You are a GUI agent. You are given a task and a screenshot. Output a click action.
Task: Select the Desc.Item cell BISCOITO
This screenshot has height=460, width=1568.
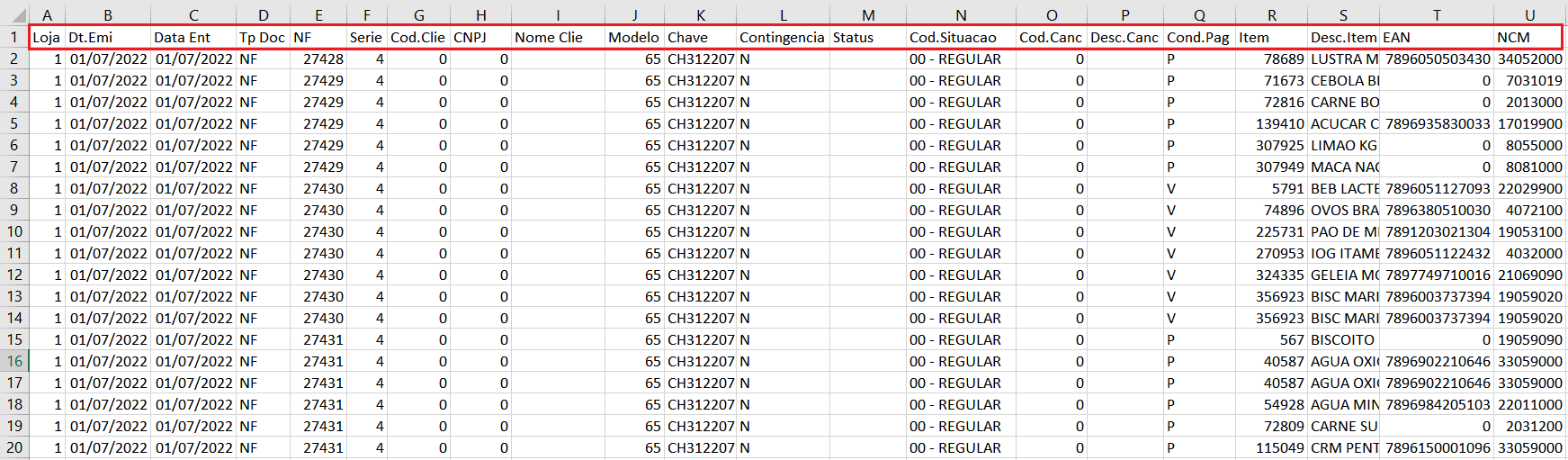[x=1343, y=339]
